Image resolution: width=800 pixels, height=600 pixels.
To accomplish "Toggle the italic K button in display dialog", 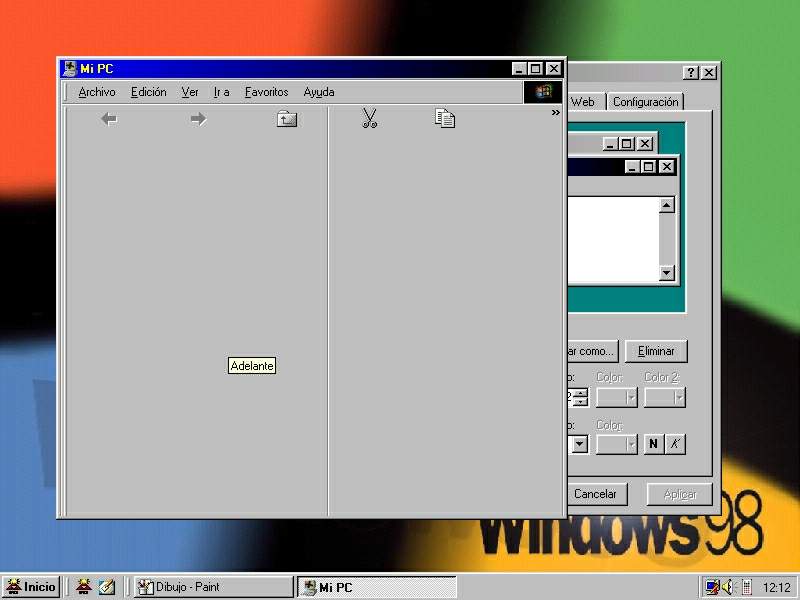I will tap(674, 444).
